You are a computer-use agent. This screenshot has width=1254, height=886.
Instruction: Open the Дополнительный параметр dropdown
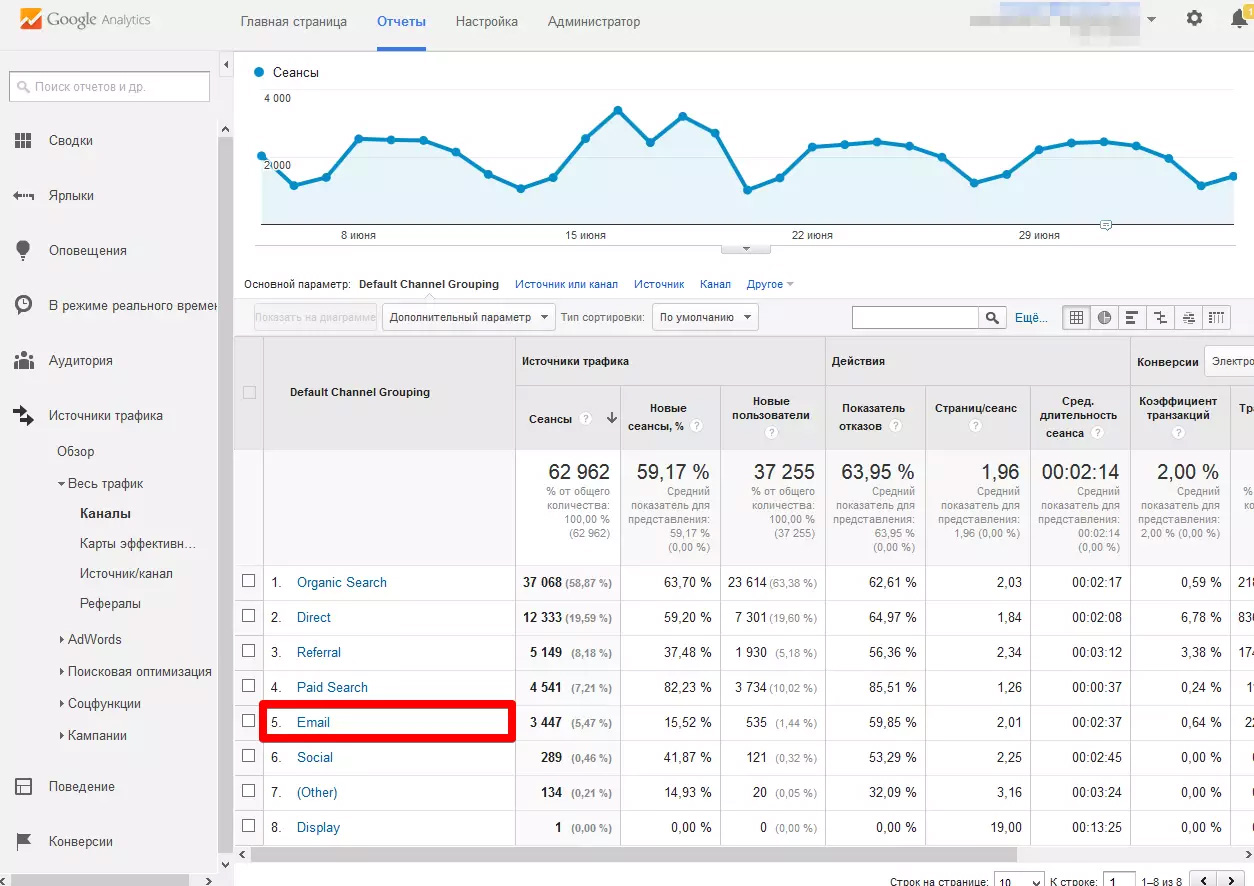click(x=468, y=317)
